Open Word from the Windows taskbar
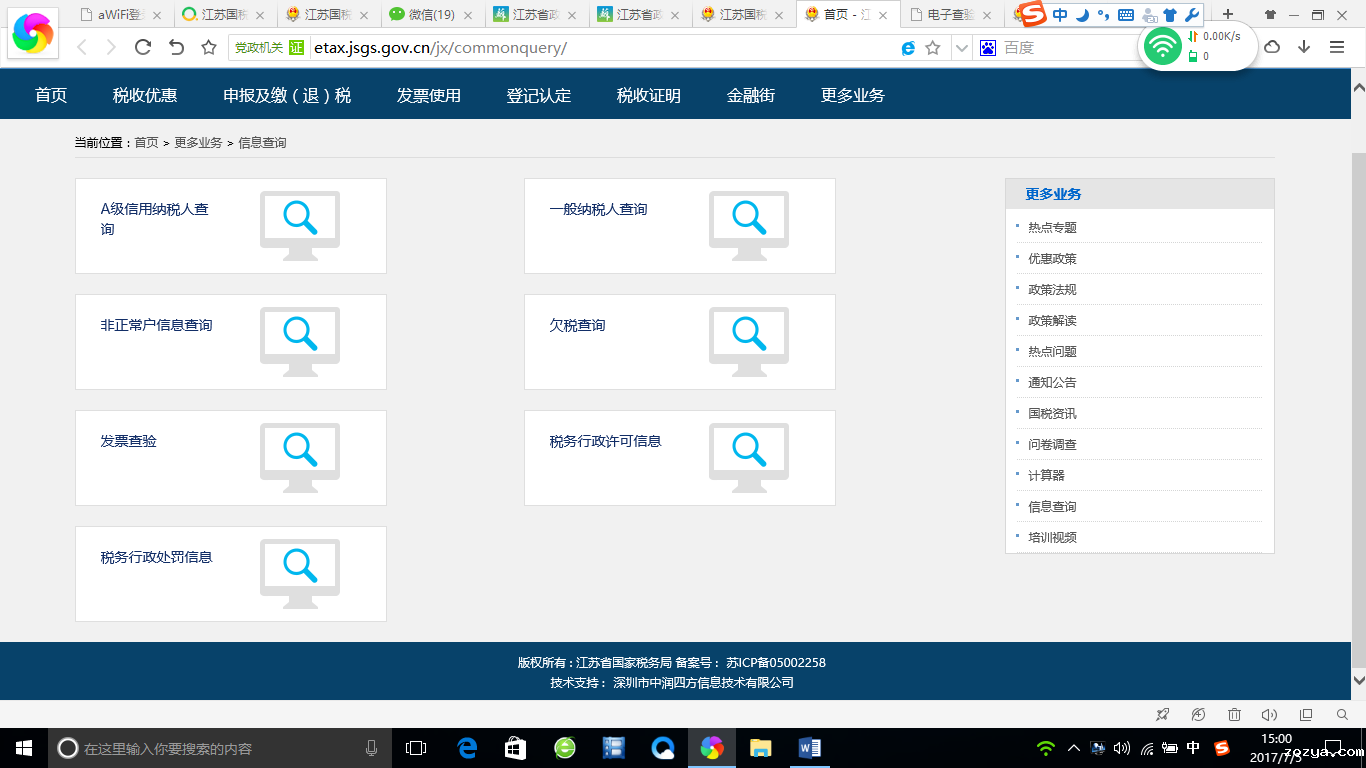 [809, 748]
